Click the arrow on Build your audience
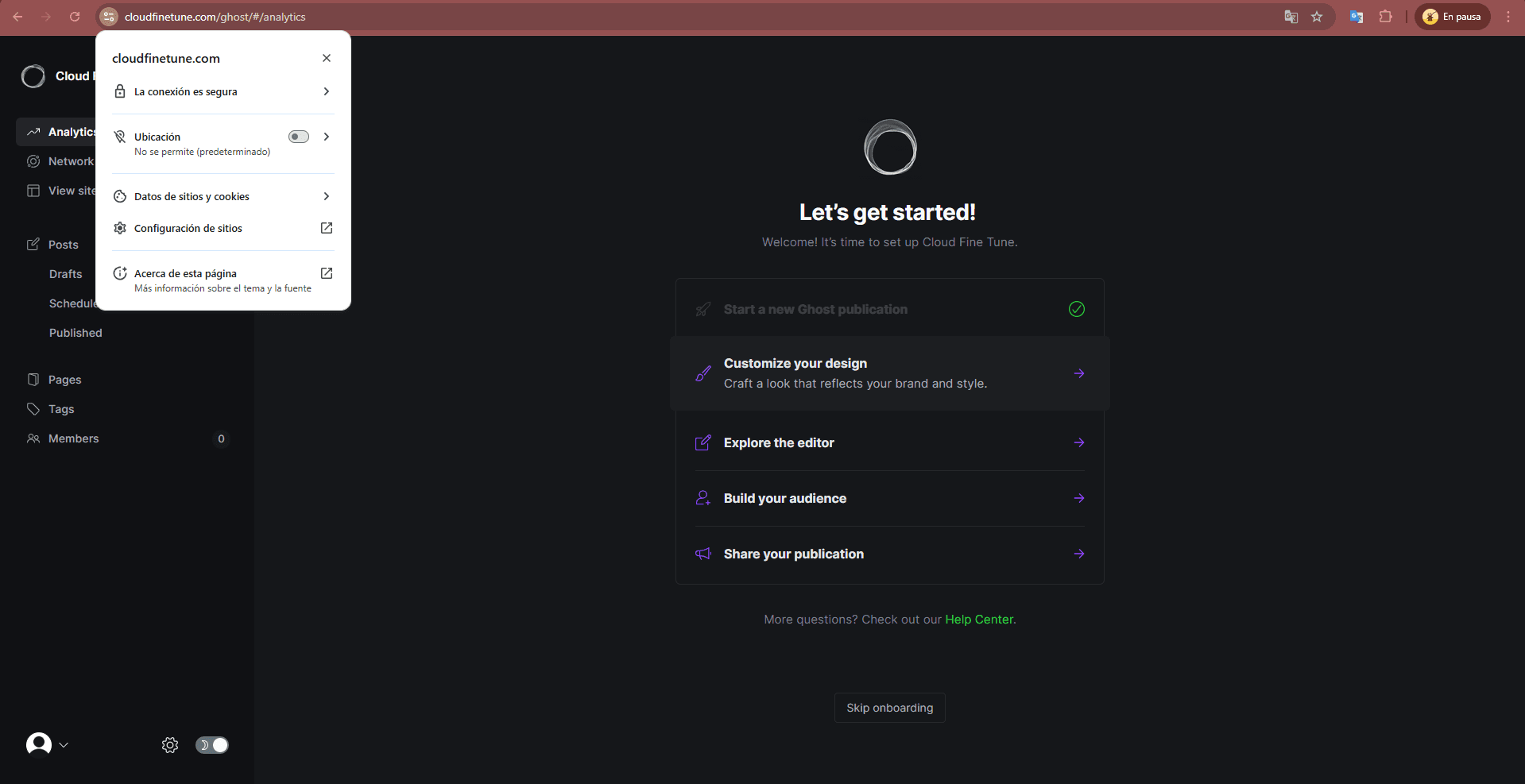This screenshot has width=1525, height=784. click(x=1079, y=498)
